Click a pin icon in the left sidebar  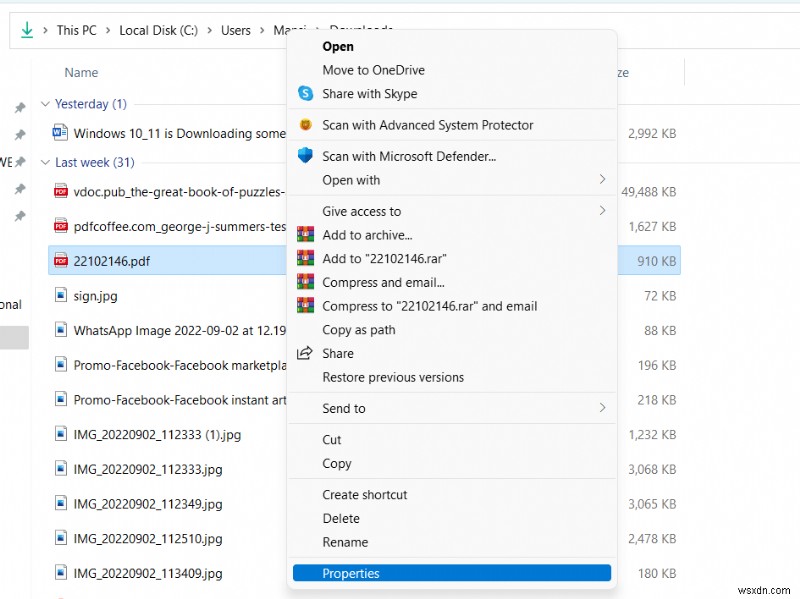(19, 107)
